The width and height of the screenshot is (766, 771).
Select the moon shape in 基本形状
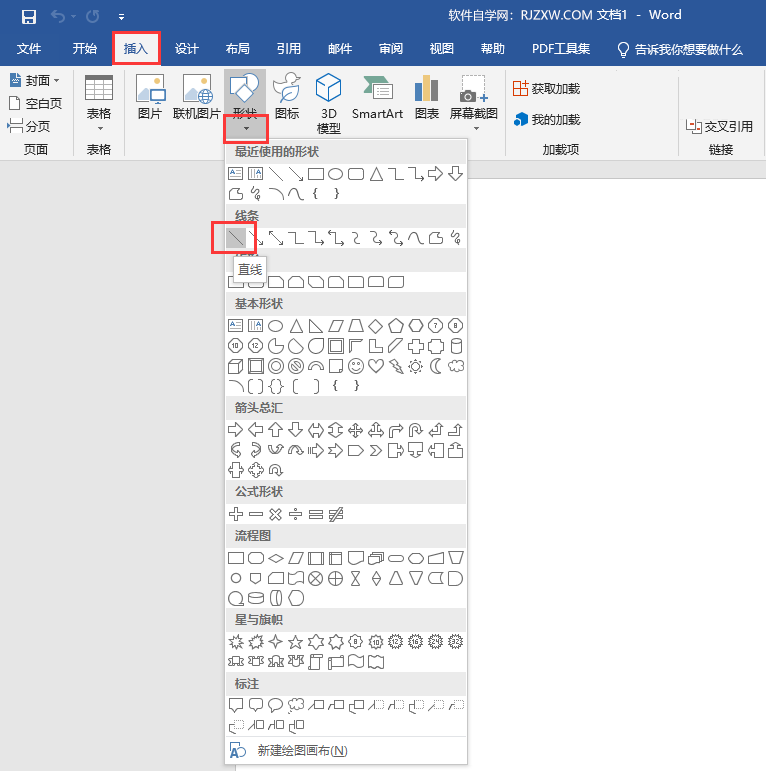point(436,366)
